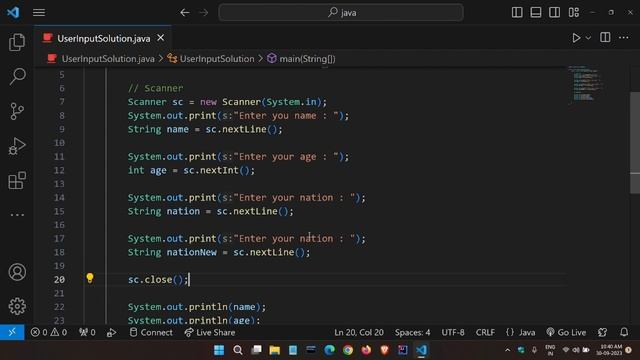
Task: Click the lightbulb quick fix on line 20
Action: coord(90,278)
